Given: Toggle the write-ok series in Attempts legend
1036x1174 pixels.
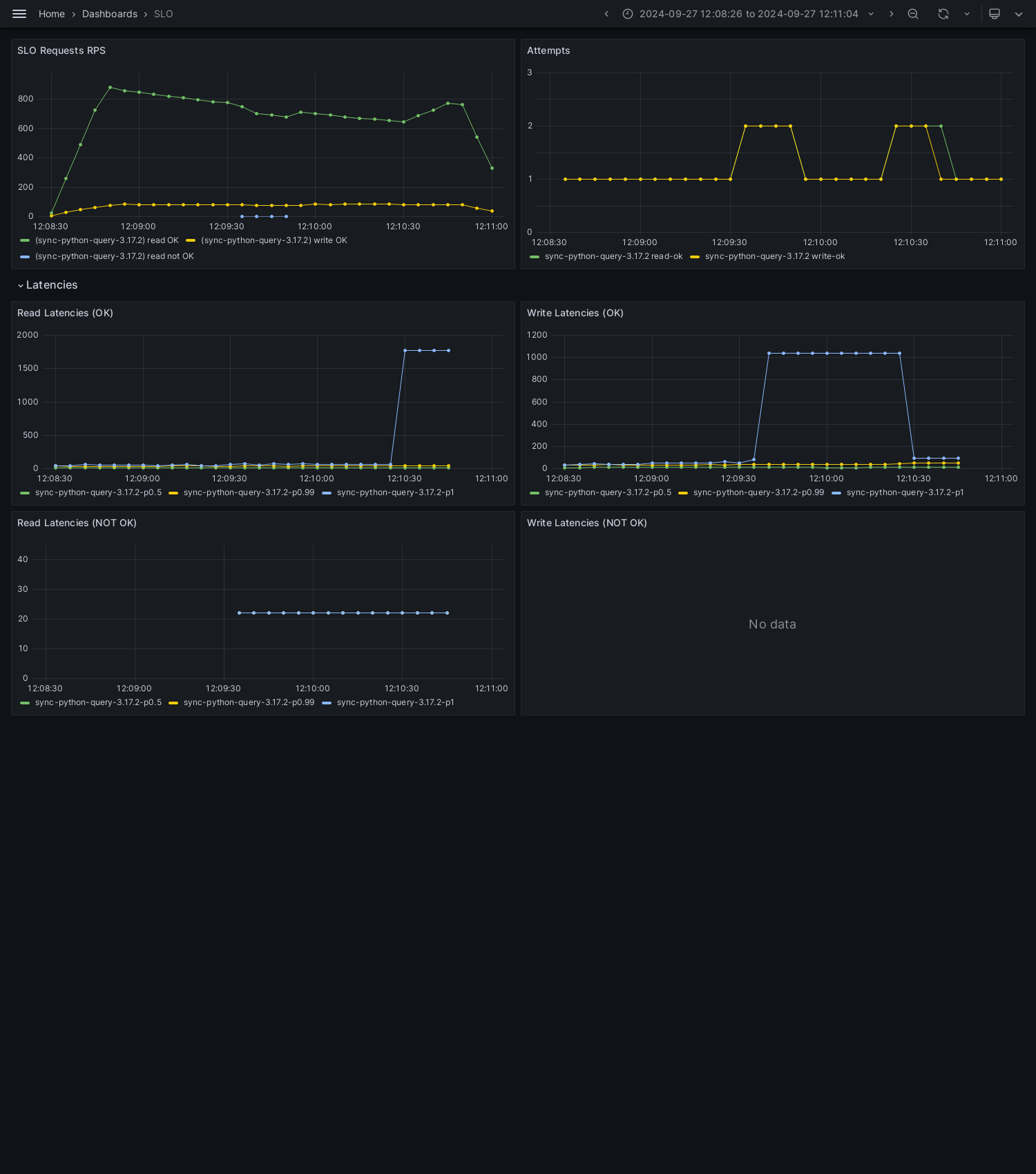Looking at the screenshot, I should 775,256.
